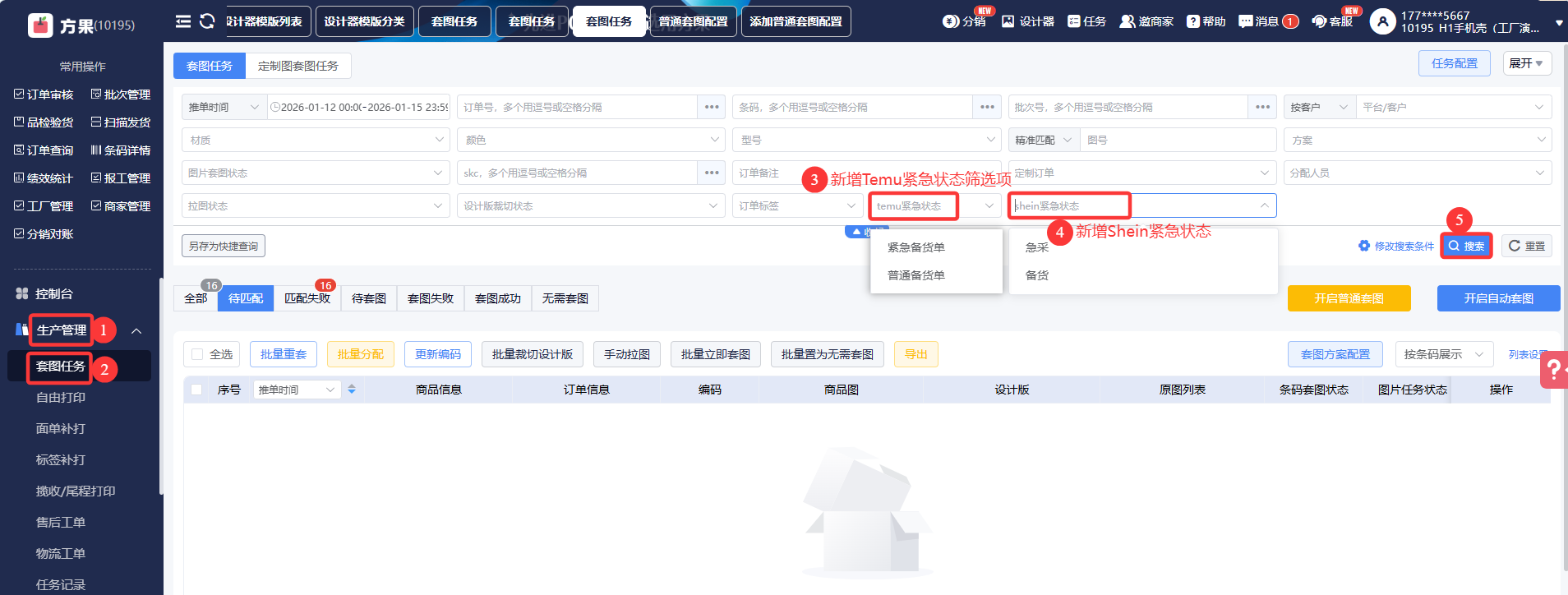Open 品检验货 quick action
The height and width of the screenshot is (595, 1568).
tap(44, 122)
